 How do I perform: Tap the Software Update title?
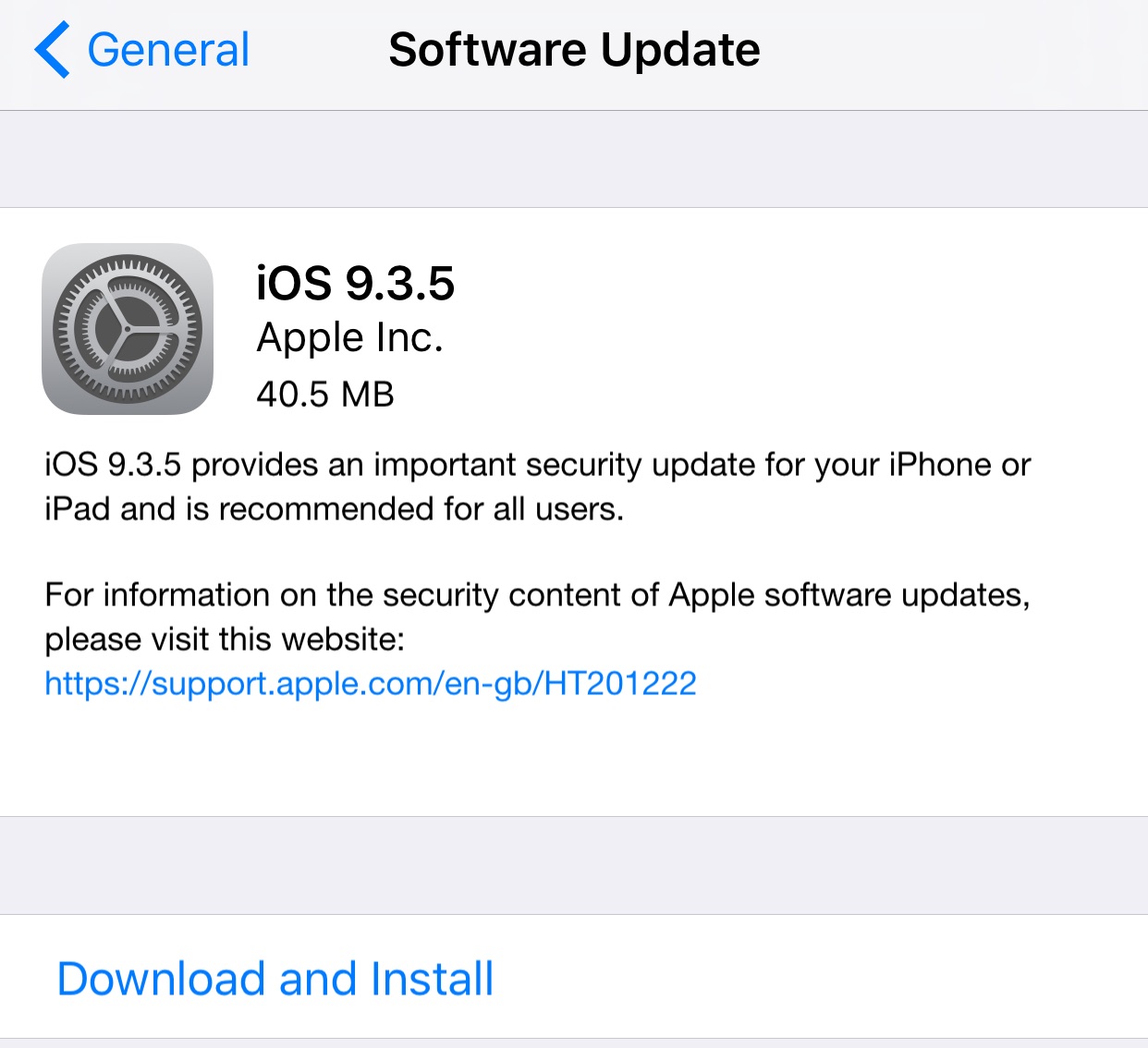point(574,50)
